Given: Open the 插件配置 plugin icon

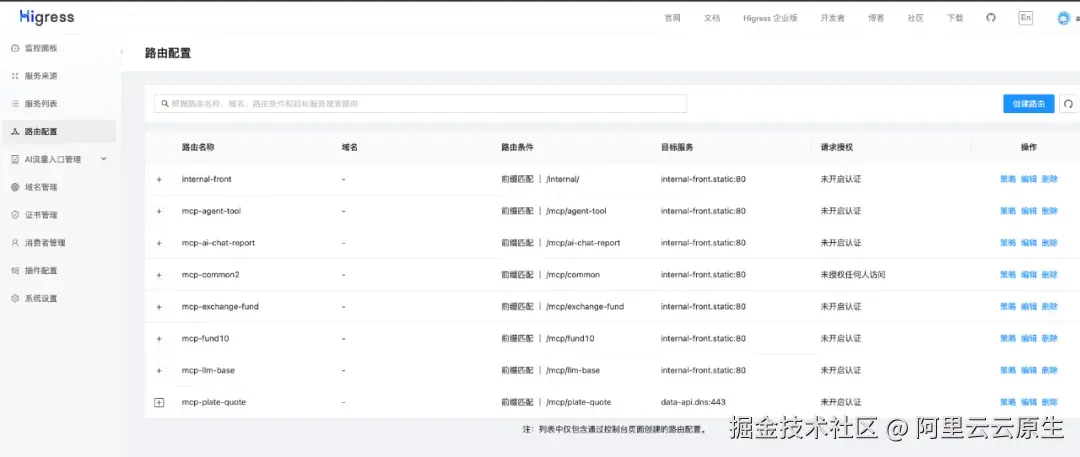Looking at the screenshot, I should 15,270.
